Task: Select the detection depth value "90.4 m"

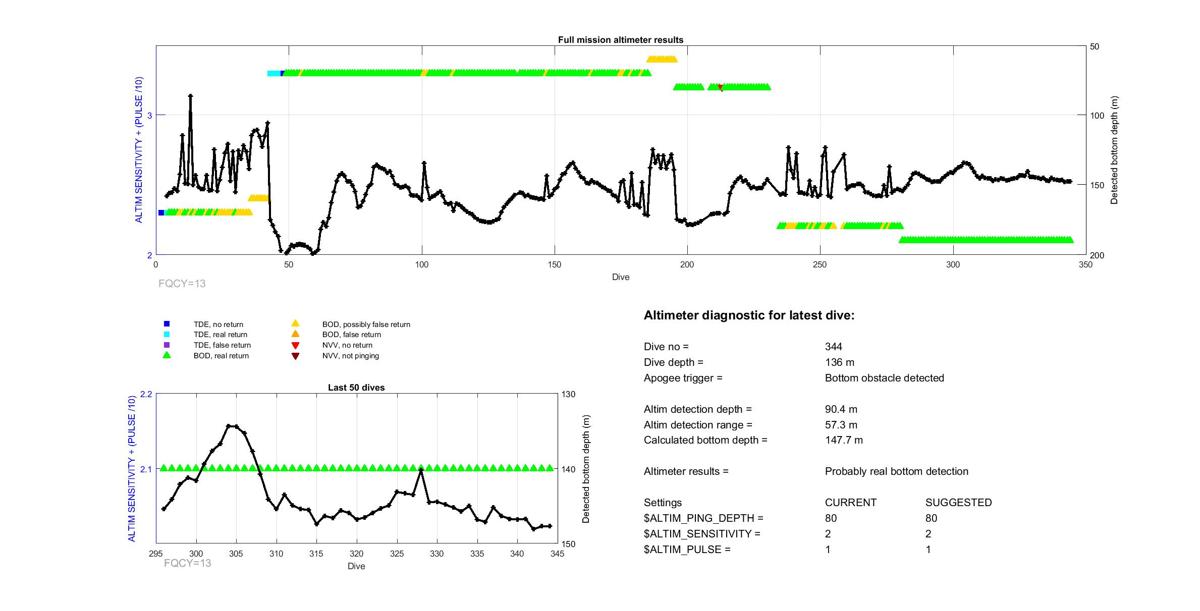Action: (x=841, y=409)
